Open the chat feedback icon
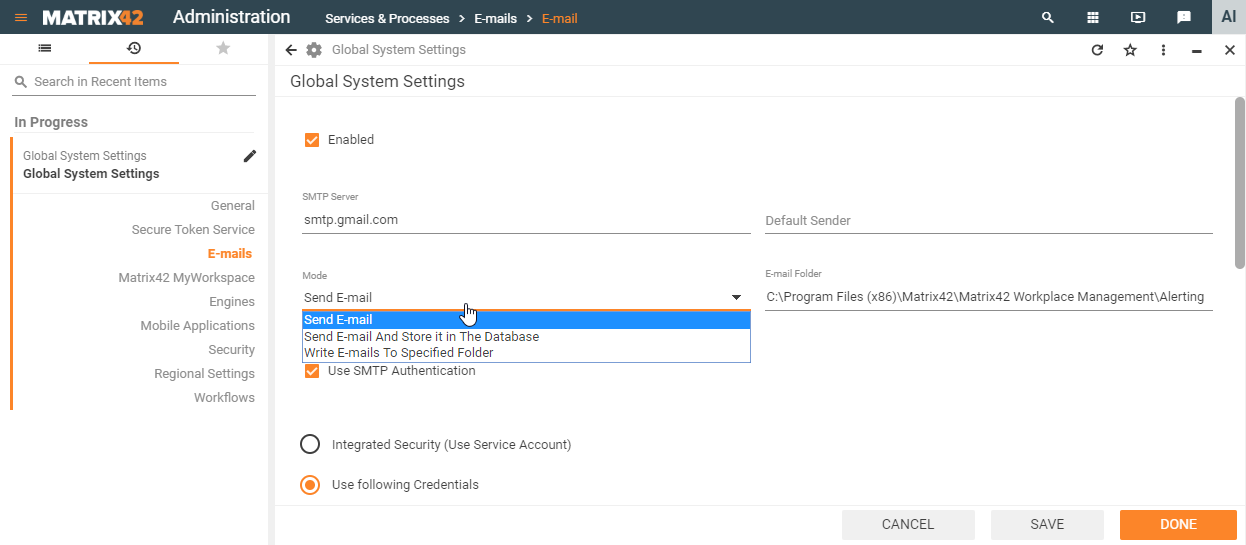 click(x=1184, y=18)
